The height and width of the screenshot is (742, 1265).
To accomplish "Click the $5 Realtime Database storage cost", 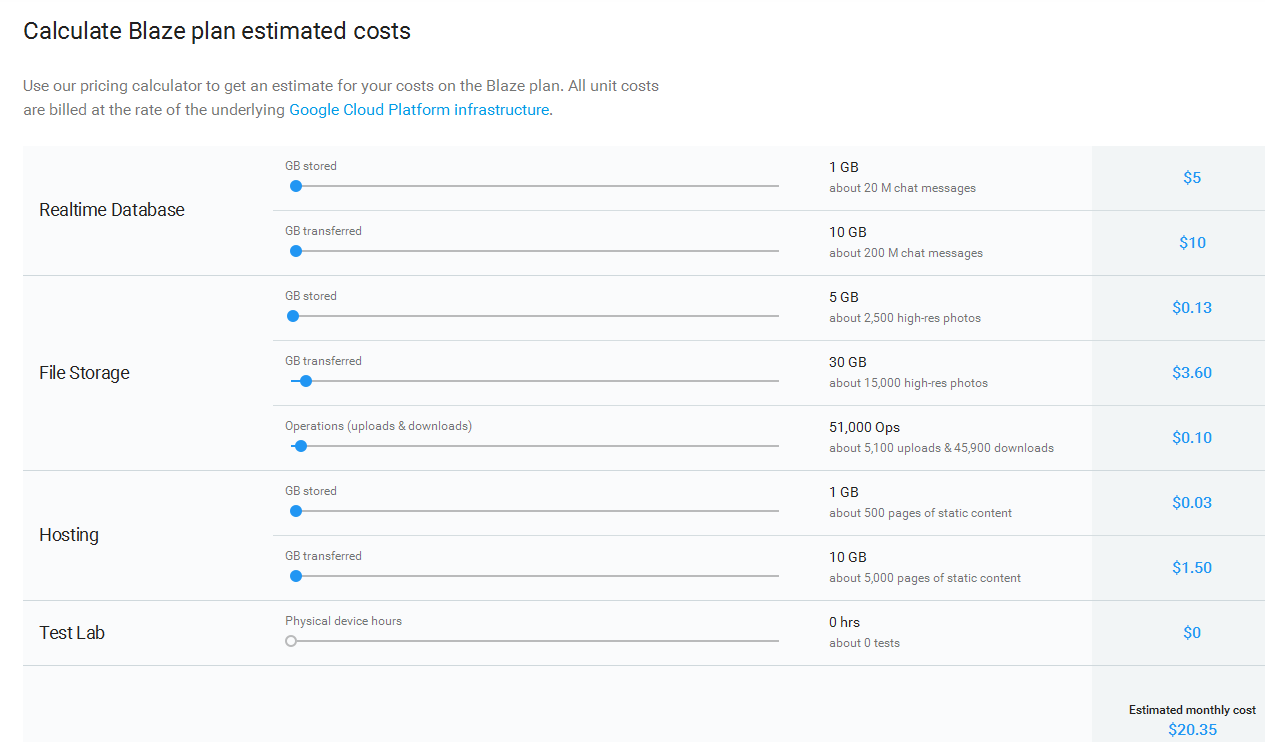I will pyautogui.click(x=1192, y=178).
